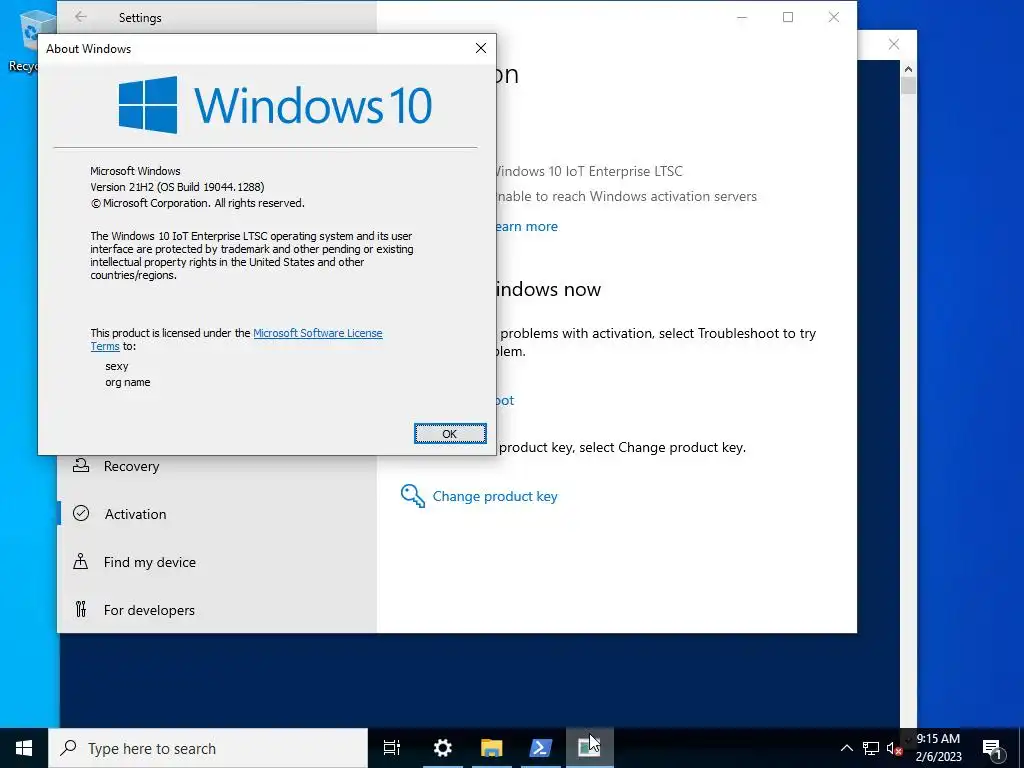
Task: Open the Windows Start menu
Action: pyautogui.click(x=24, y=748)
